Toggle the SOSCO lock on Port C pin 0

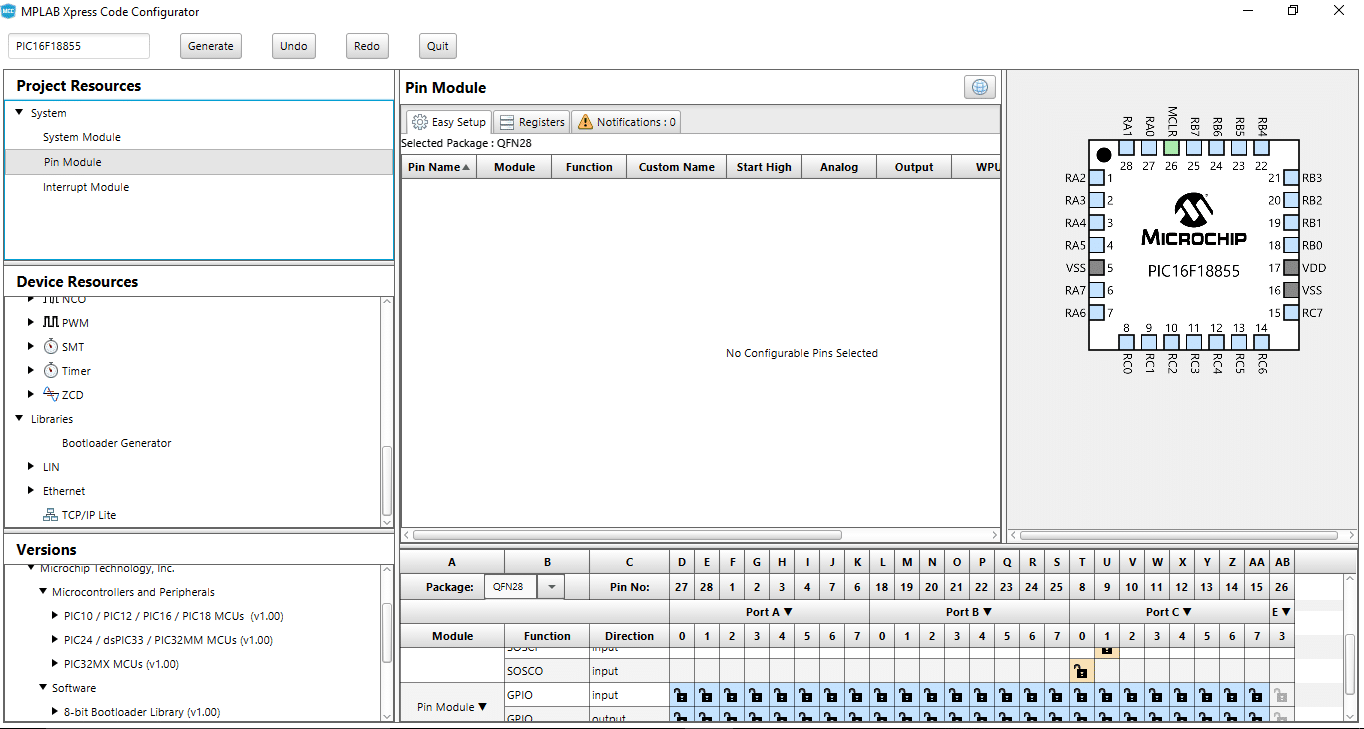(x=1081, y=671)
